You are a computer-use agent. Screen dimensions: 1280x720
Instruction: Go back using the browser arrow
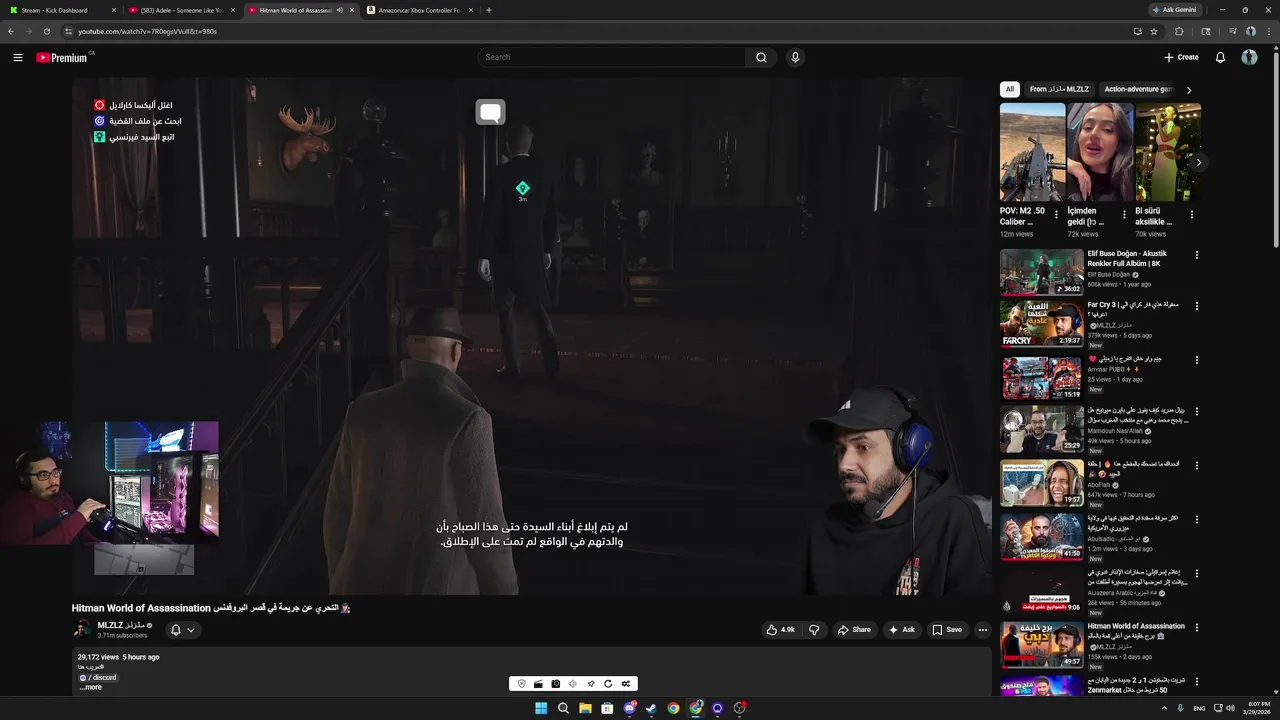(x=11, y=31)
